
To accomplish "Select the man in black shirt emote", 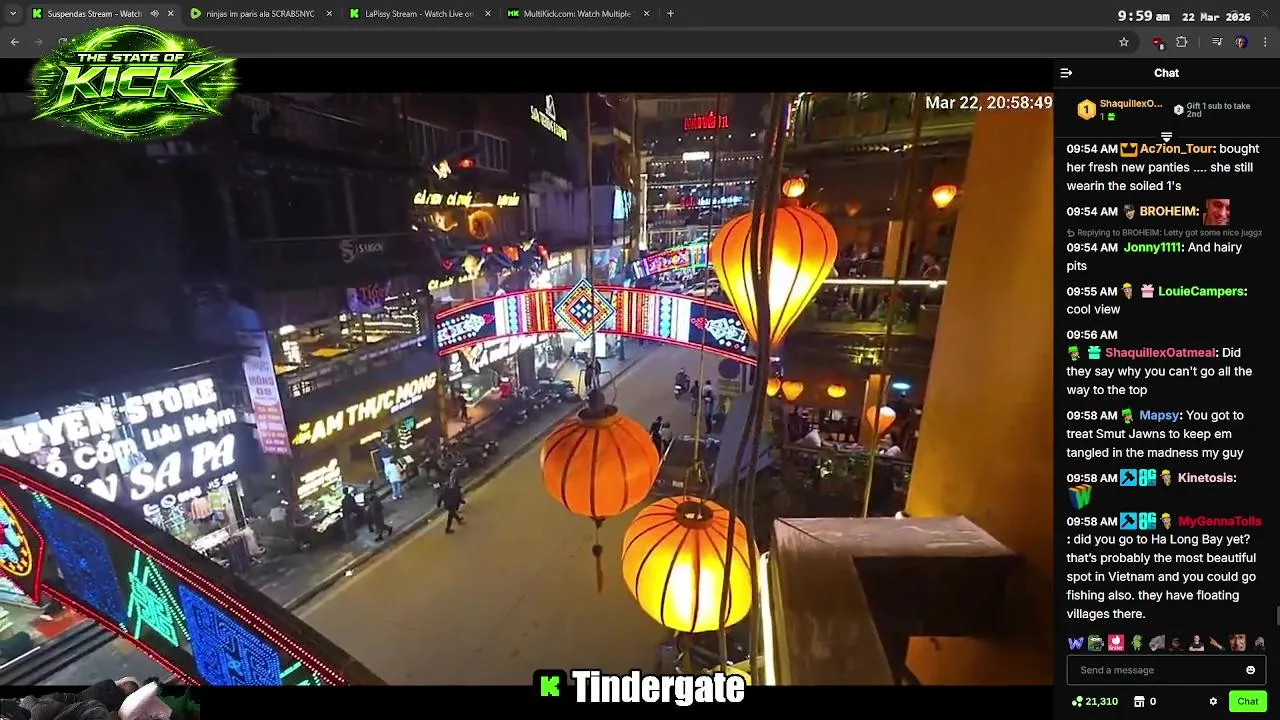I will click(x=1197, y=643).
